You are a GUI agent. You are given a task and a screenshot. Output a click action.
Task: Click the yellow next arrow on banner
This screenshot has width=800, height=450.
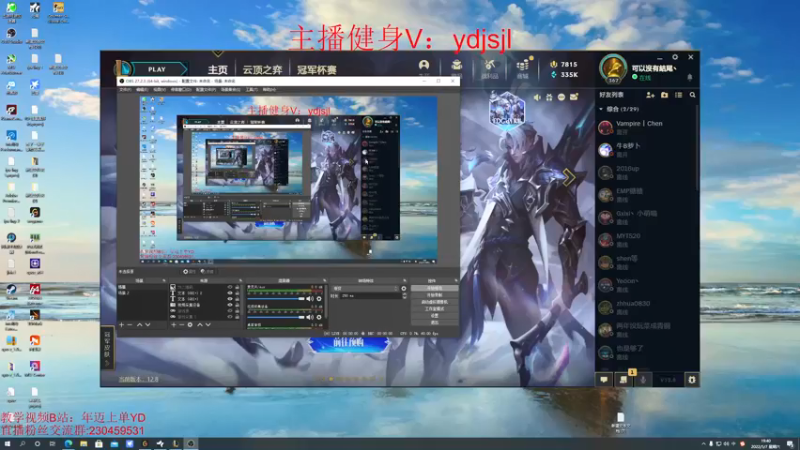[x=569, y=177]
